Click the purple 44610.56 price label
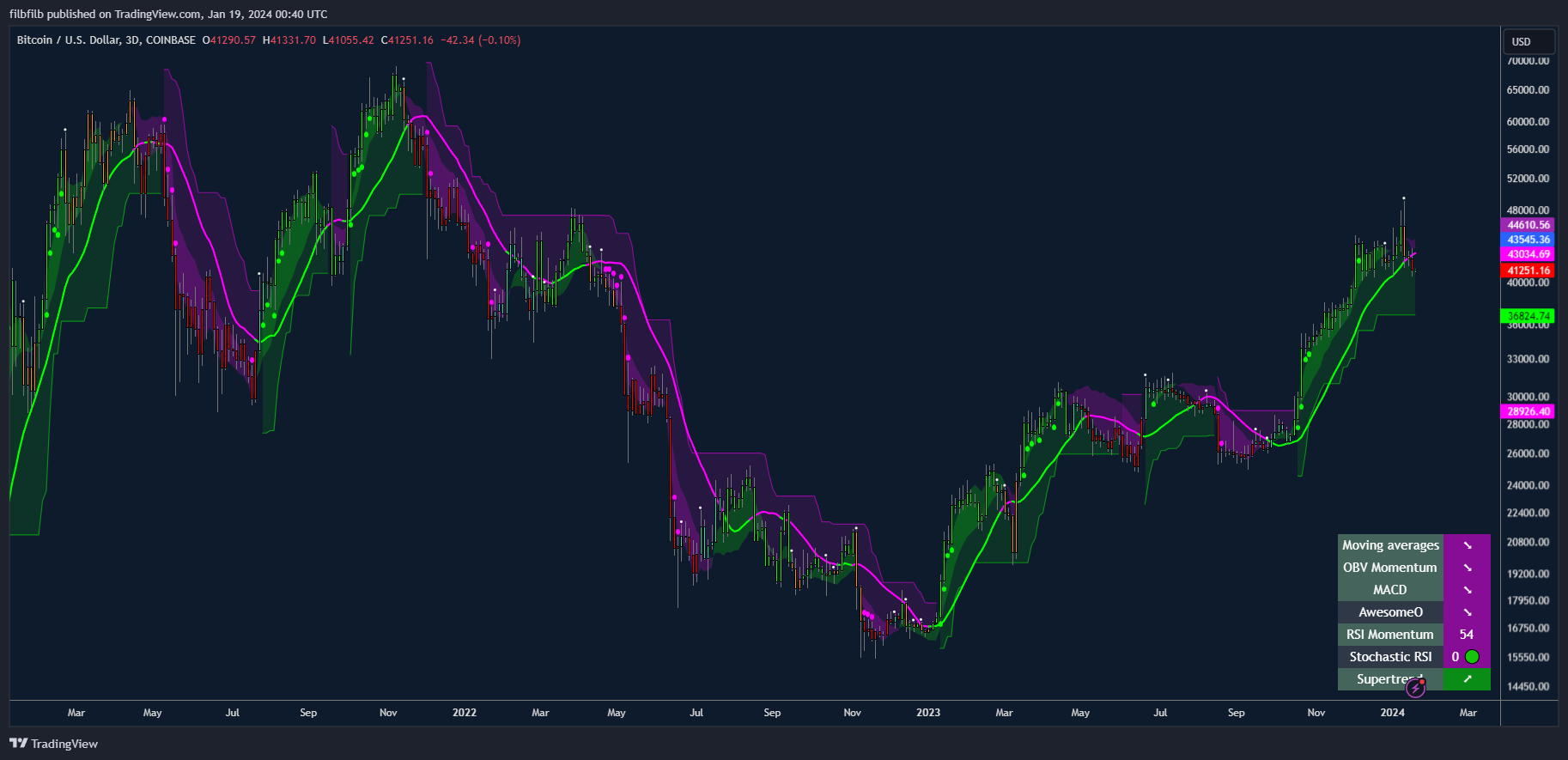1568x760 pixels. pos(1528,225)
